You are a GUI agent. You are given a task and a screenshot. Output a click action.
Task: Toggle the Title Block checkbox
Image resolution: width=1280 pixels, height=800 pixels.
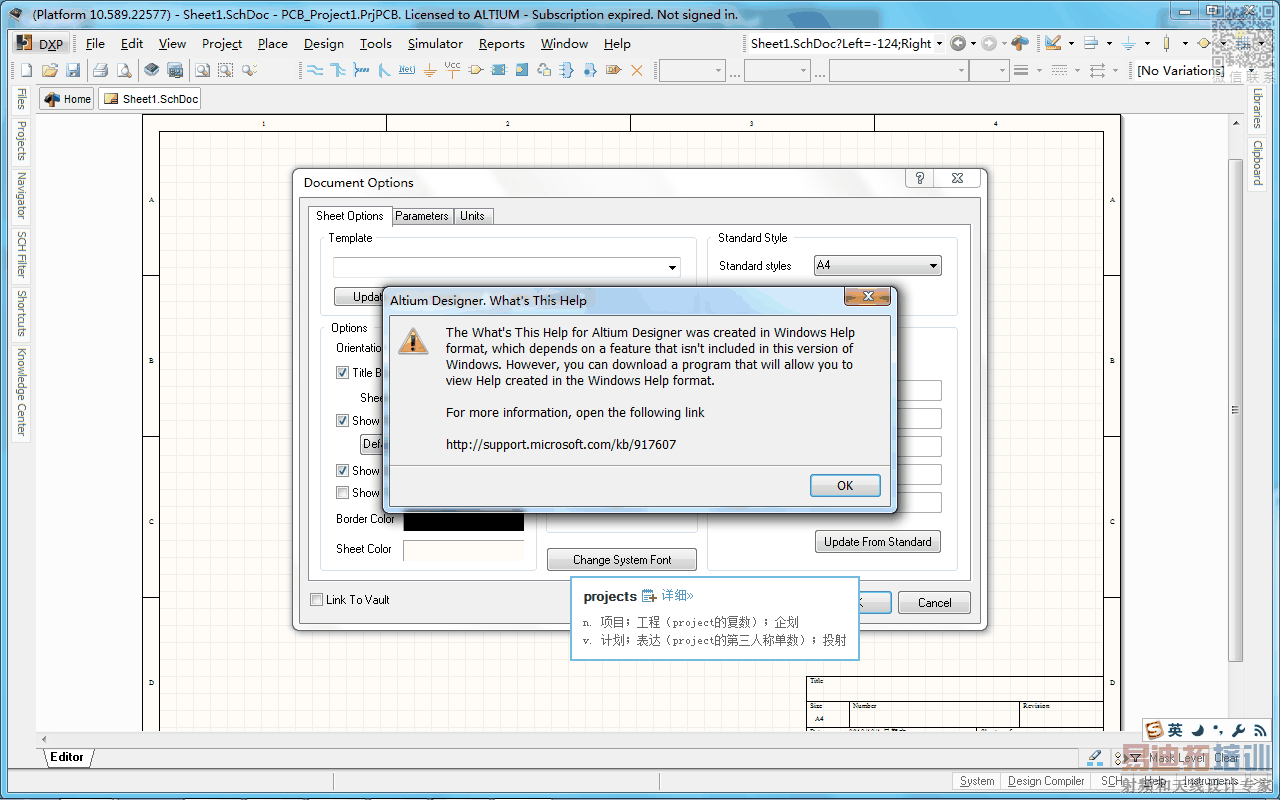click(x=343, y=373)
